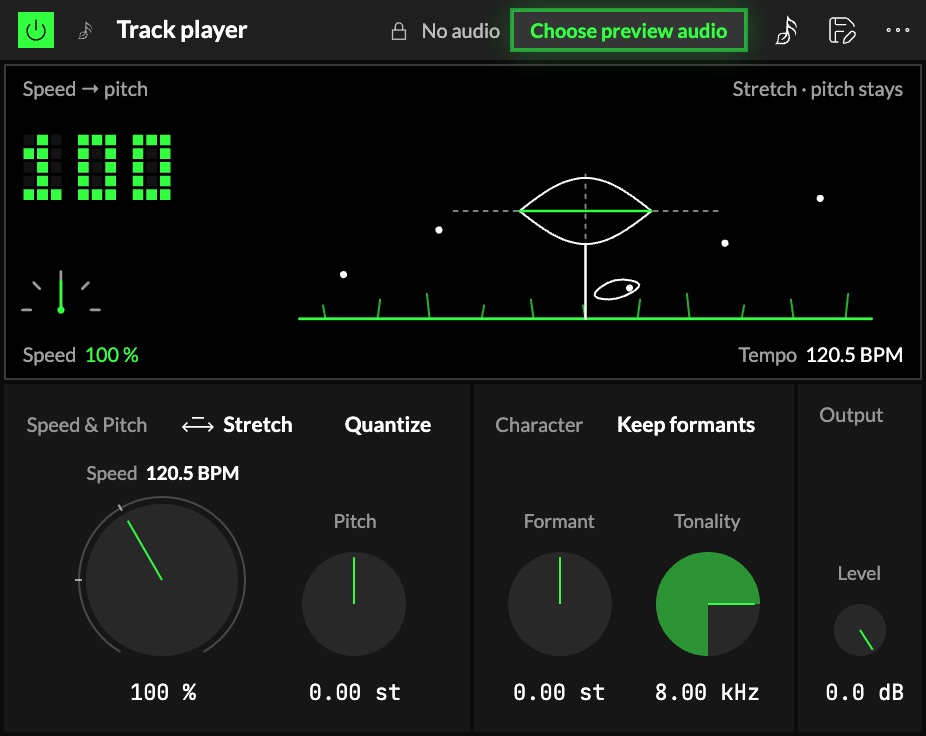Open the three-dot more options menu

click(x=898, y=30)
